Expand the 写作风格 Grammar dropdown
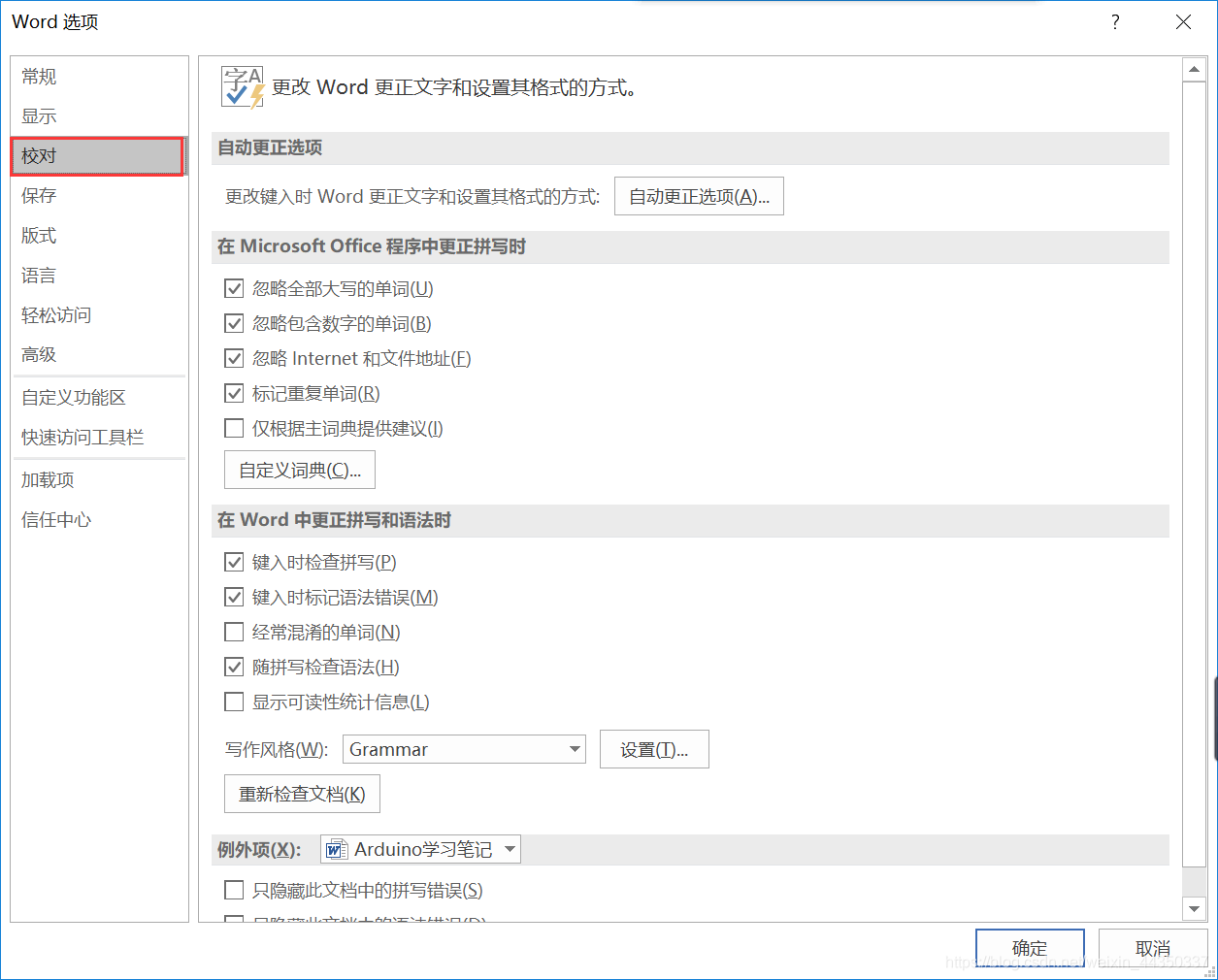This screenshot has width=1218, height=980. 464,750
